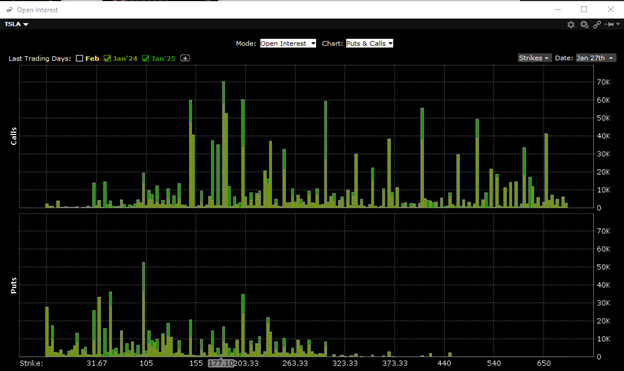The width and height of the screenshot is (624, 371).
Task: Click the chat help icon
Action: tap(584, 25)
